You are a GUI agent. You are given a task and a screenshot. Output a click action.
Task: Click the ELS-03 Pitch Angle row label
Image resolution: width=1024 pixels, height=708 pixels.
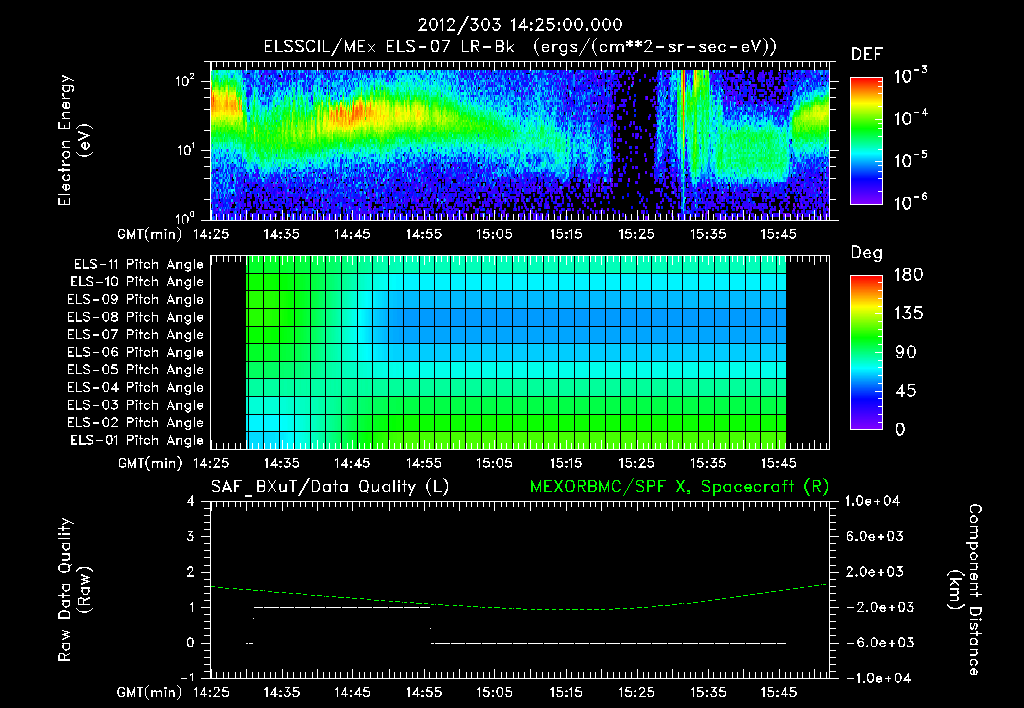(136, 406)
